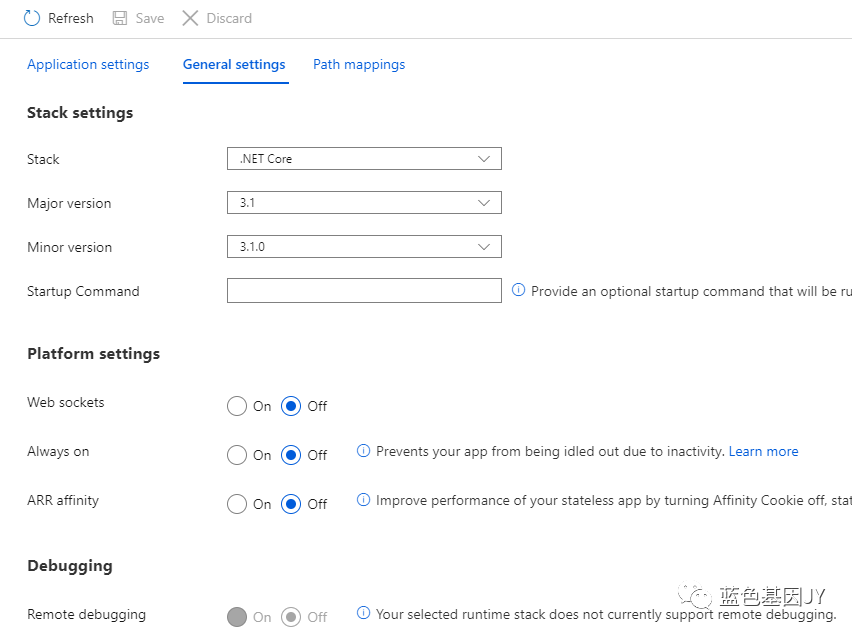The width and height of the screenshot is (852, 634).
Task: Click the info icon next to Always on
Action: (x=364, y=451)
